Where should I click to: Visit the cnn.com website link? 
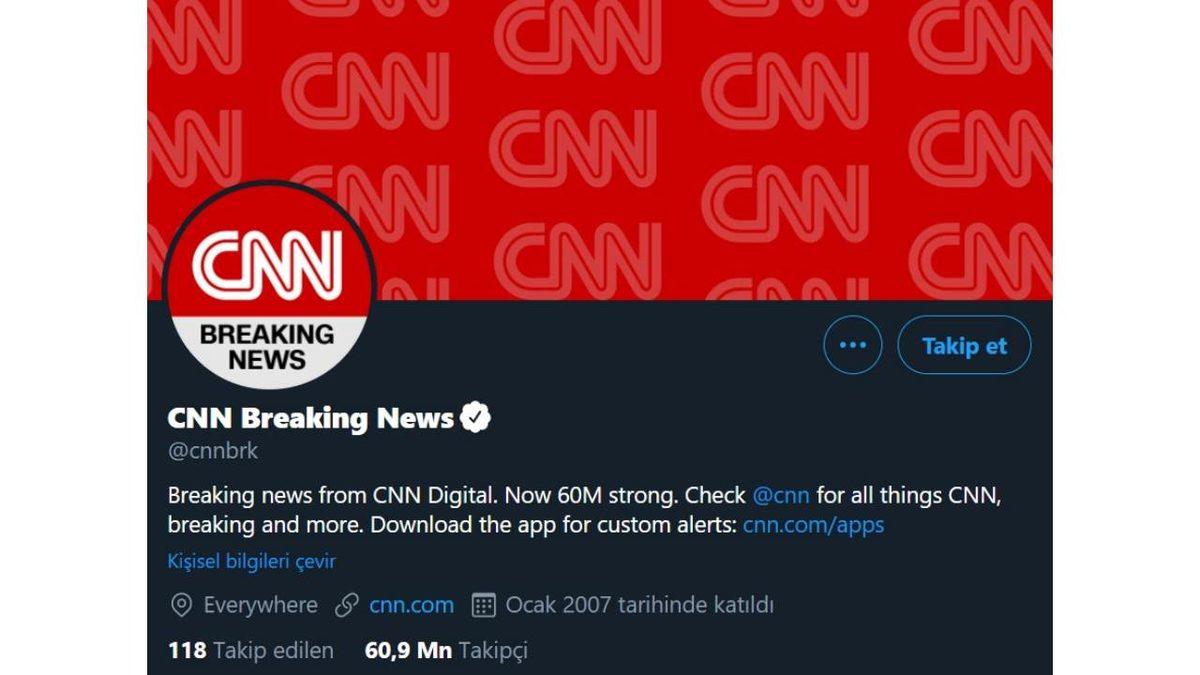click(411, 605)
